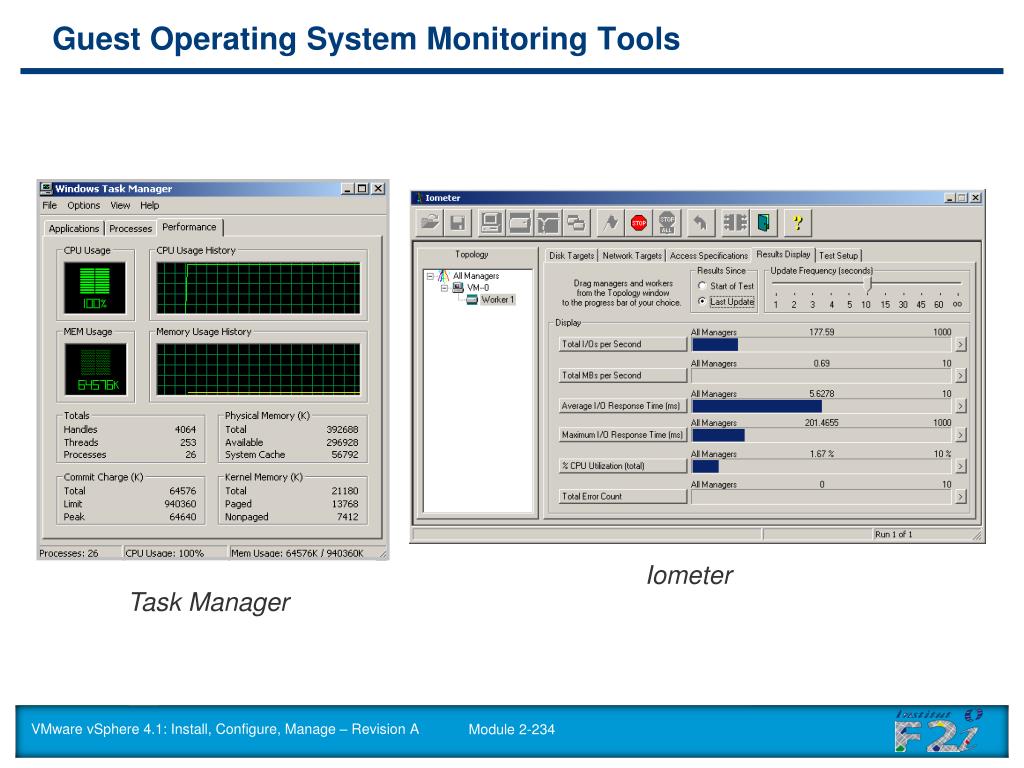The height and width of the screenshot is (768, 1024).
Task: Select the Performance tab
Action: (x=189, y=227)
